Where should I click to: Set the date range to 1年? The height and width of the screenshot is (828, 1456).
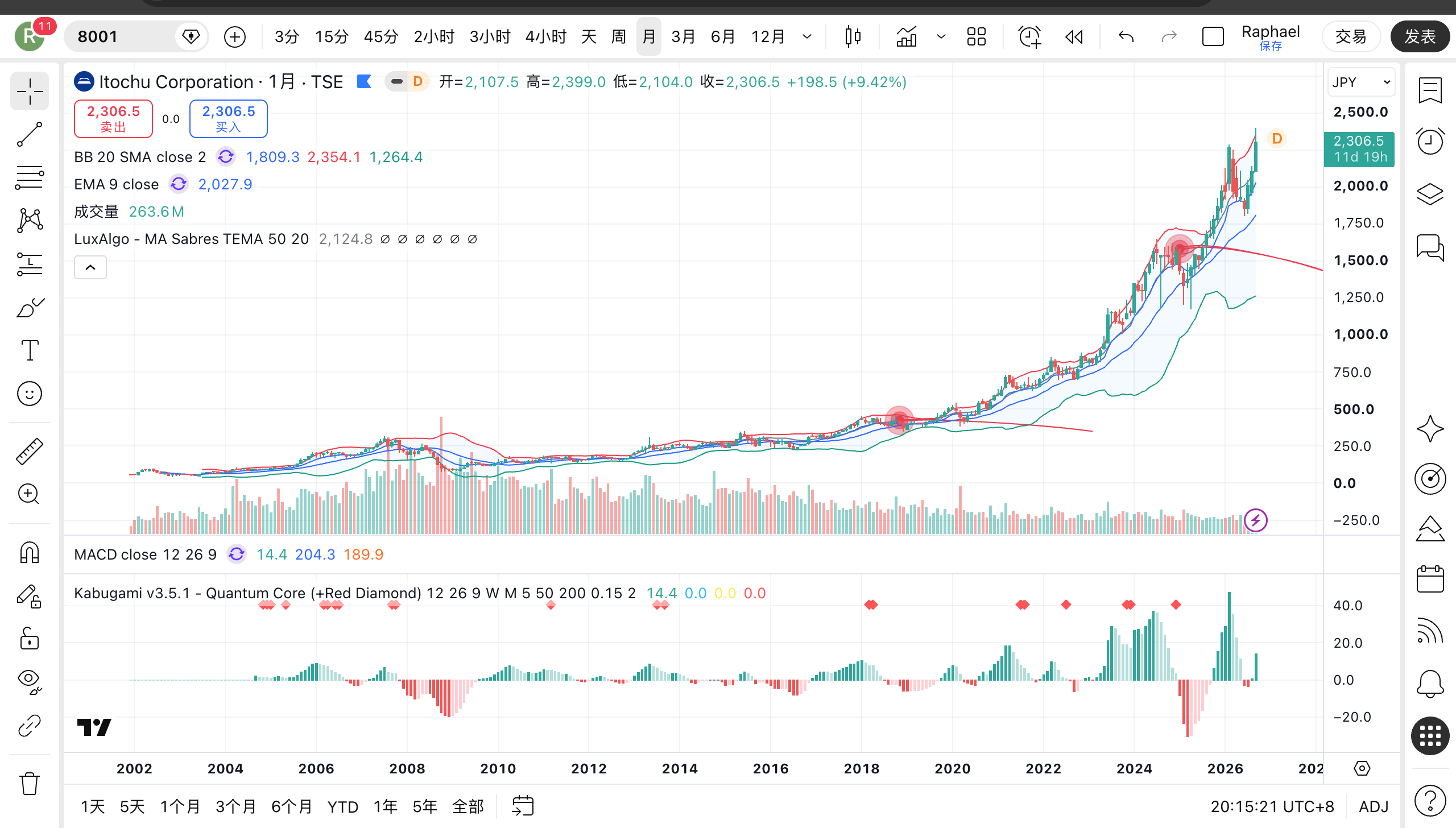(385, 806)
